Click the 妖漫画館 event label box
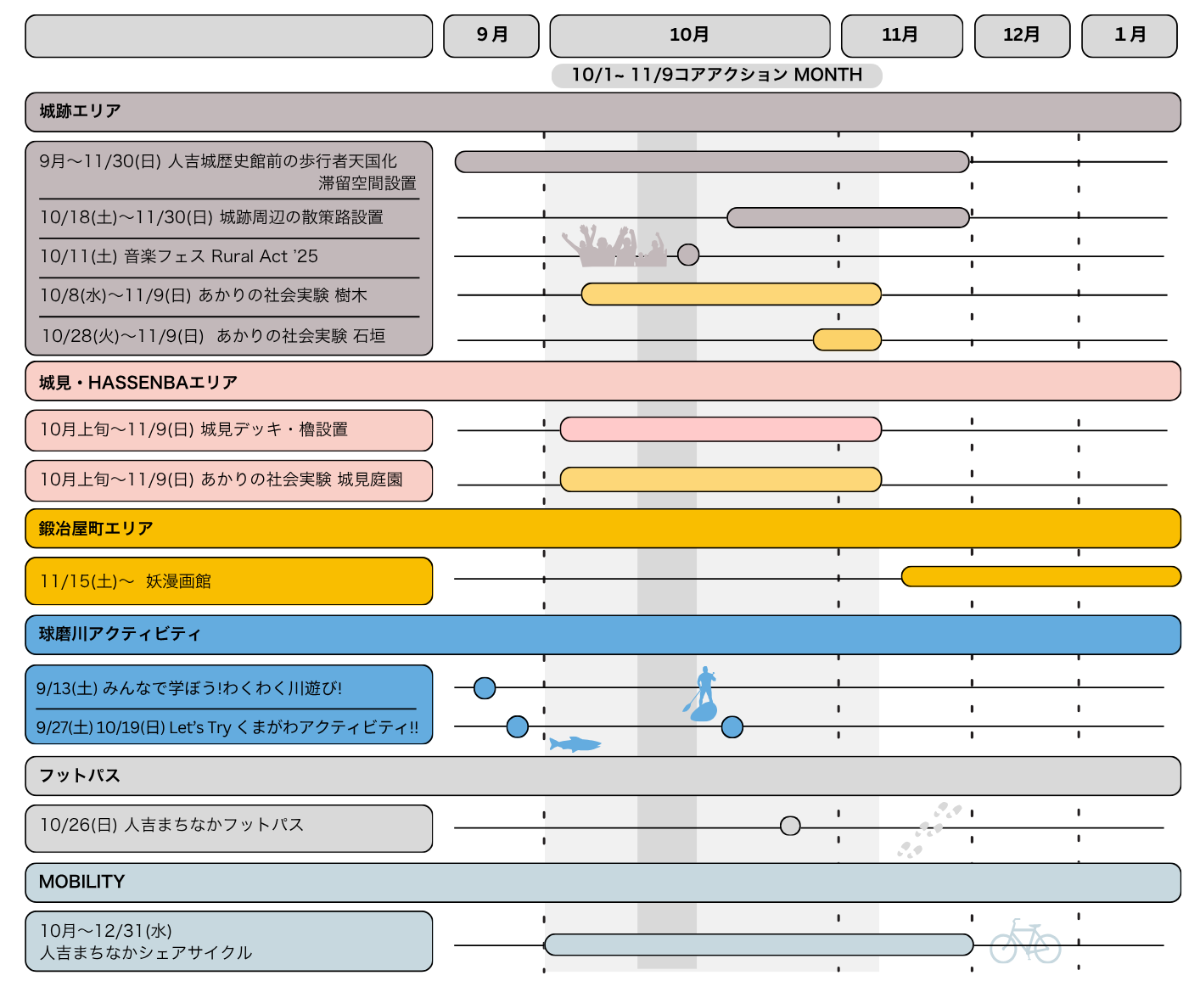The height and width of the screenshot is (981, 1200). [229, 581]
